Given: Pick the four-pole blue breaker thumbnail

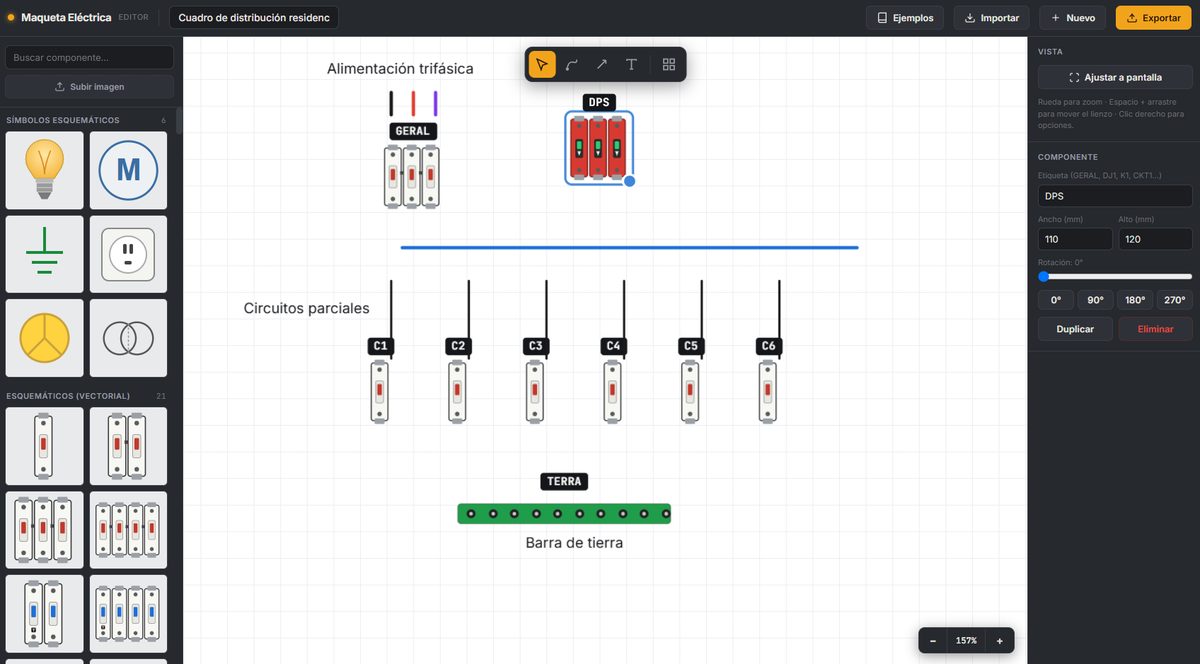Looking at the screenshot, I should pyautogui.click(x=128, y=613).
